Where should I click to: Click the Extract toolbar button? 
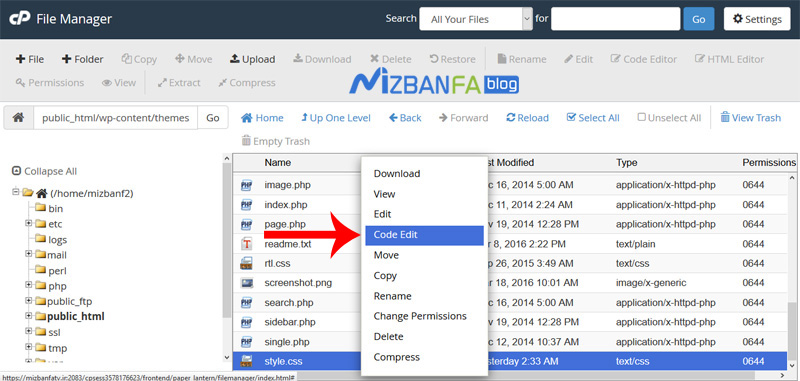(x=179, y=83)
